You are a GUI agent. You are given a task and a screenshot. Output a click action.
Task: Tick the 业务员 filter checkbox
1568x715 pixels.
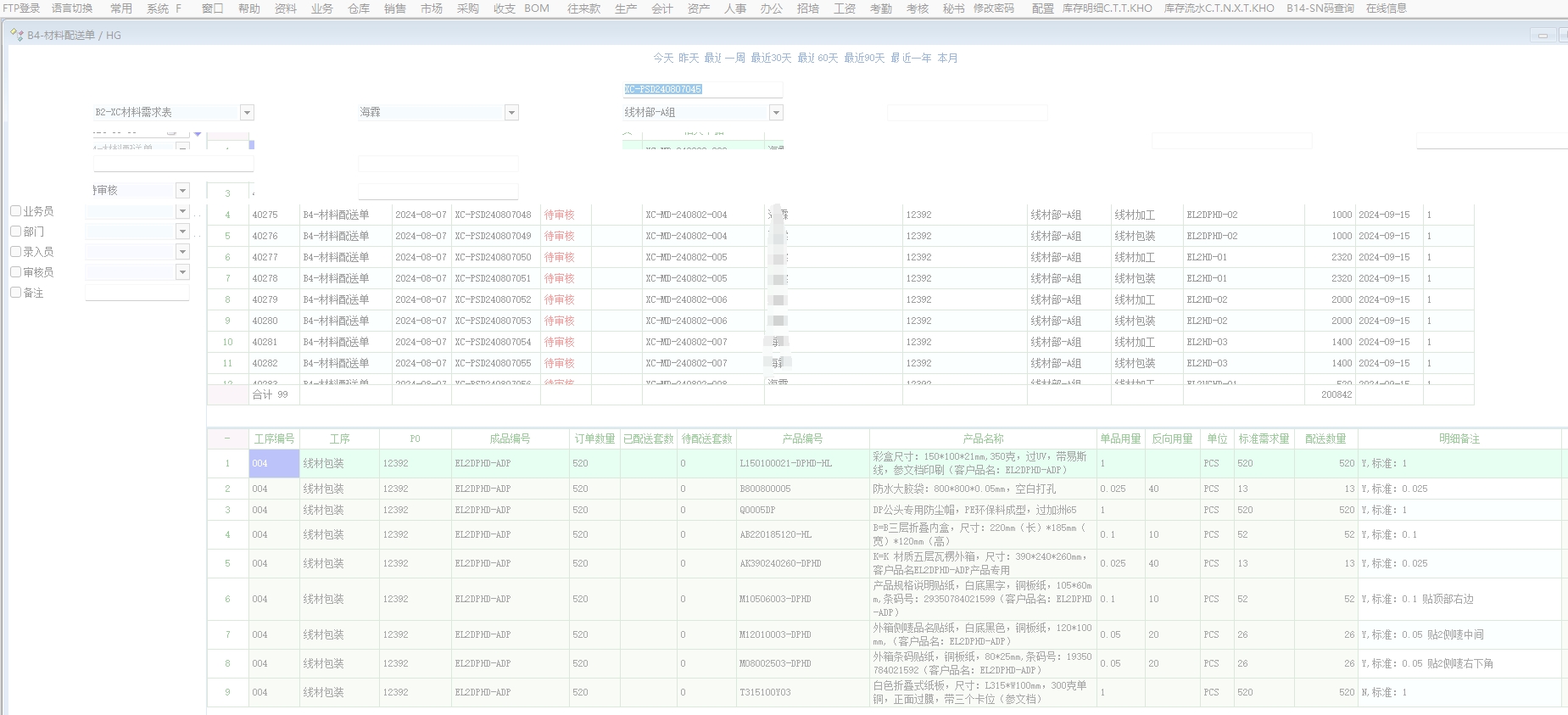click(x=15, y=211)
